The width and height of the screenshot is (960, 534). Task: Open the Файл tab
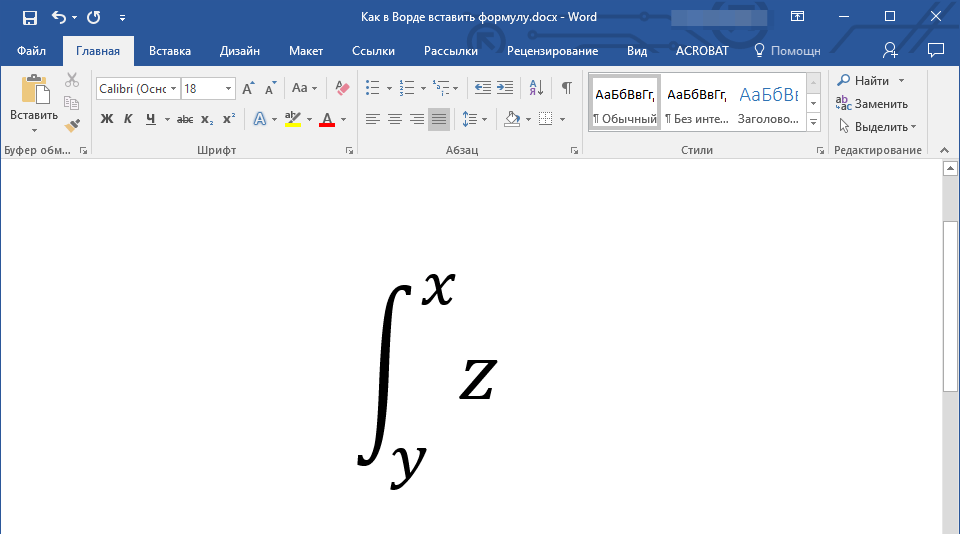tap(31, 51)
